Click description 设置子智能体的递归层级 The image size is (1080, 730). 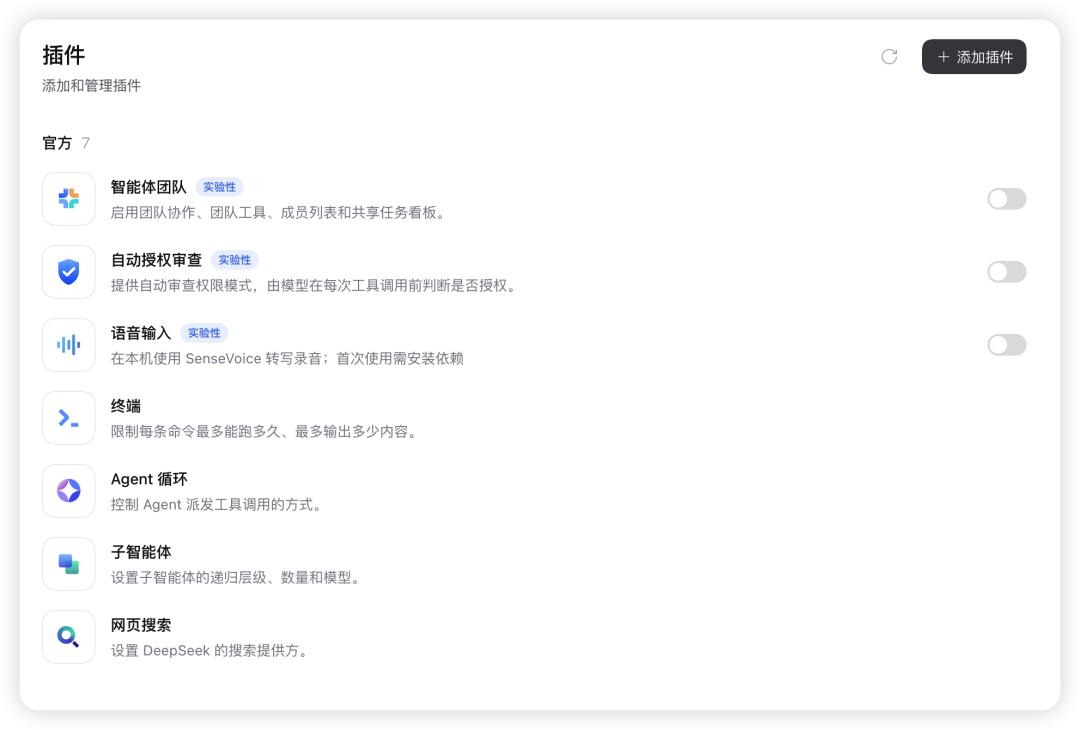tap(237, 577)
